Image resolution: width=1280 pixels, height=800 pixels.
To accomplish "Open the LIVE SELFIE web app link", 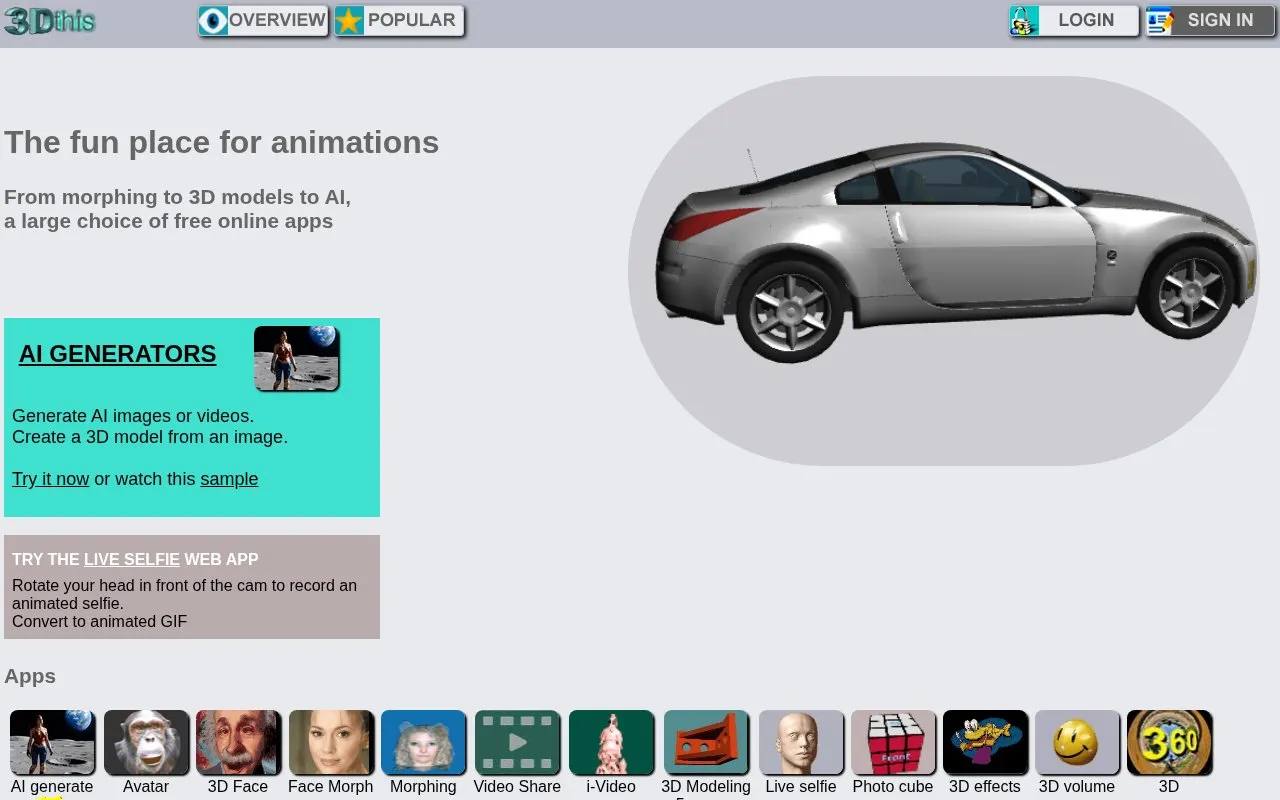I will pos(132,560).
